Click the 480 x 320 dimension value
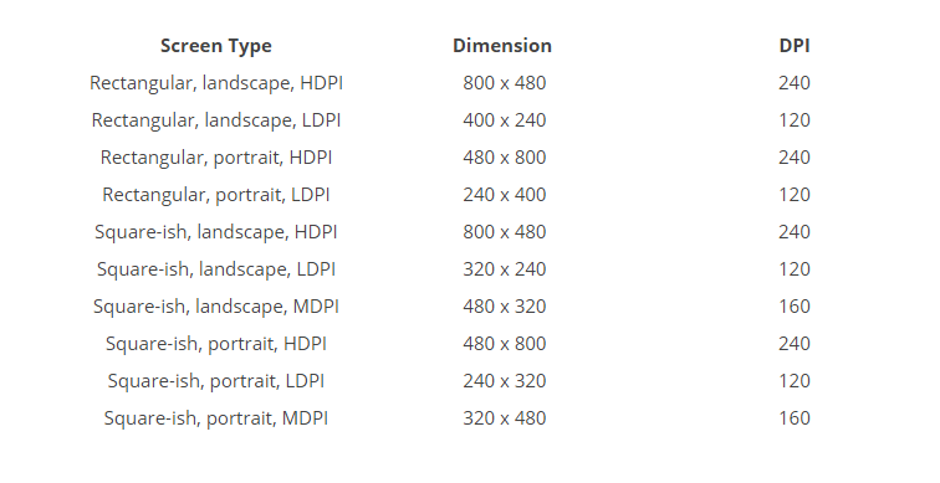 tap(504, 306)
